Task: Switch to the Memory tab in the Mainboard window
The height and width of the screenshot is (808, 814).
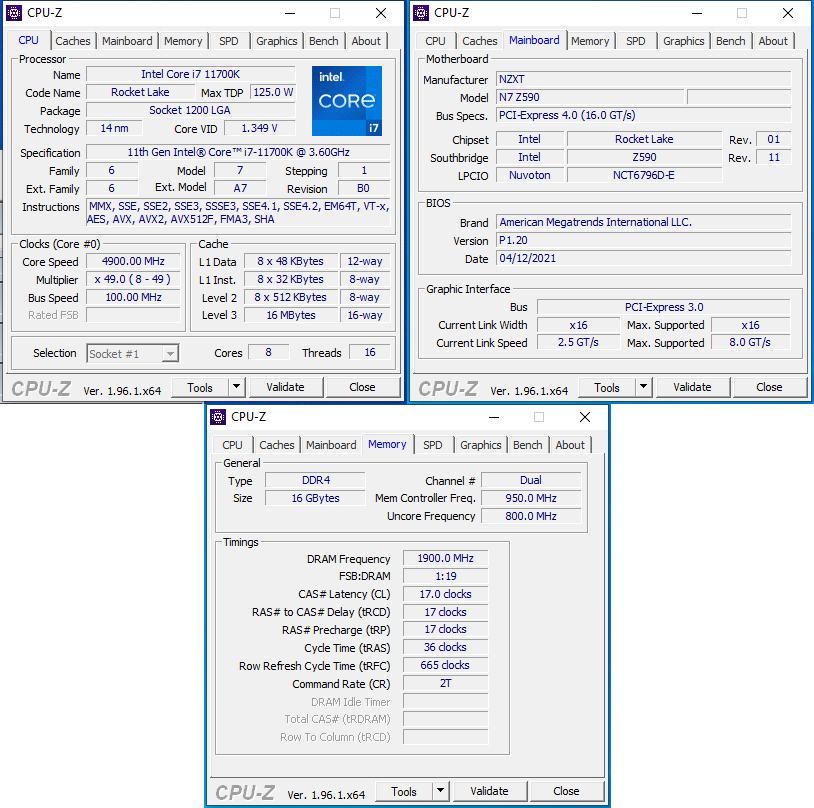Action: 590,41
